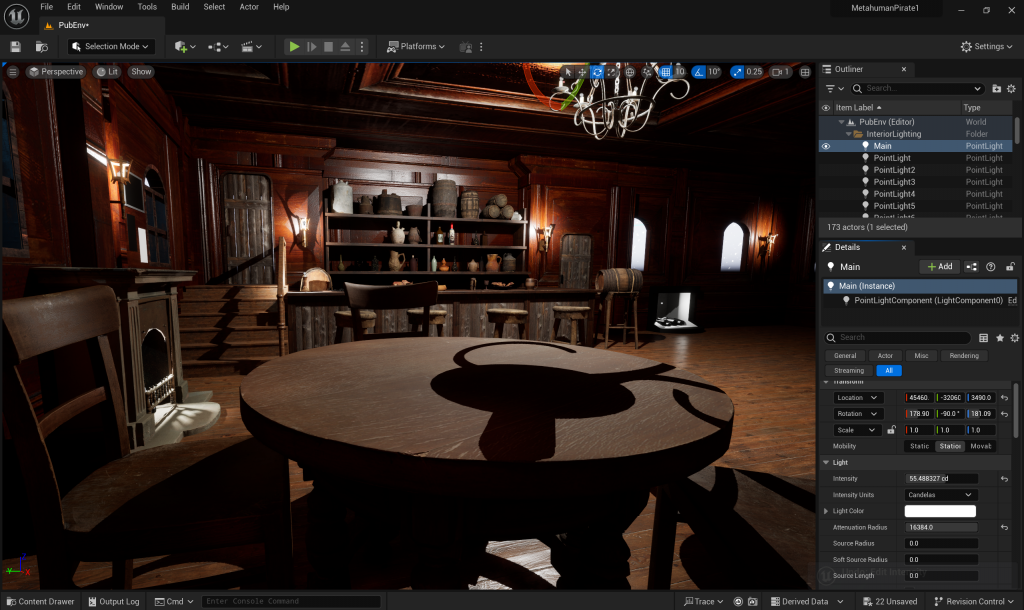1024x610 pixels.
Task: Open the Selection Mode dropdown
Action: point(111,46)
